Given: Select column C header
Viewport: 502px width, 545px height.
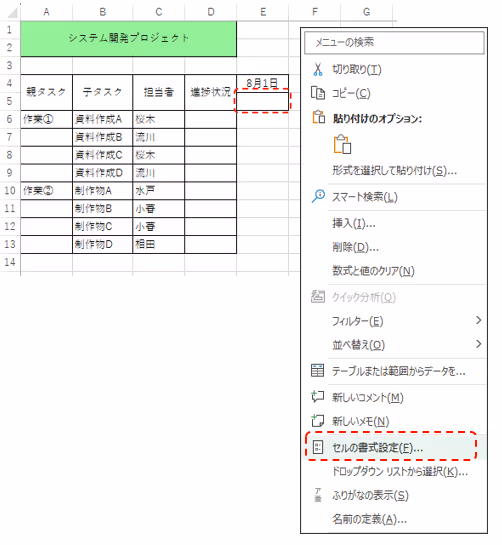Looking at the screenshot, I should click(159, 12).
